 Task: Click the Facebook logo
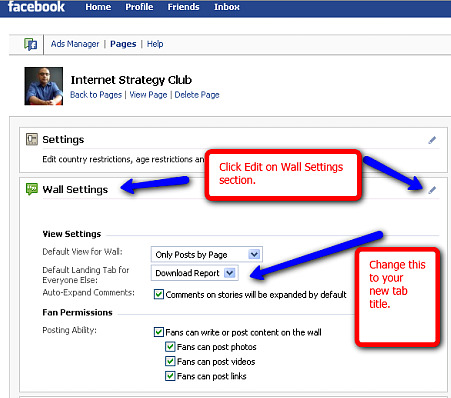pos(36,7)
